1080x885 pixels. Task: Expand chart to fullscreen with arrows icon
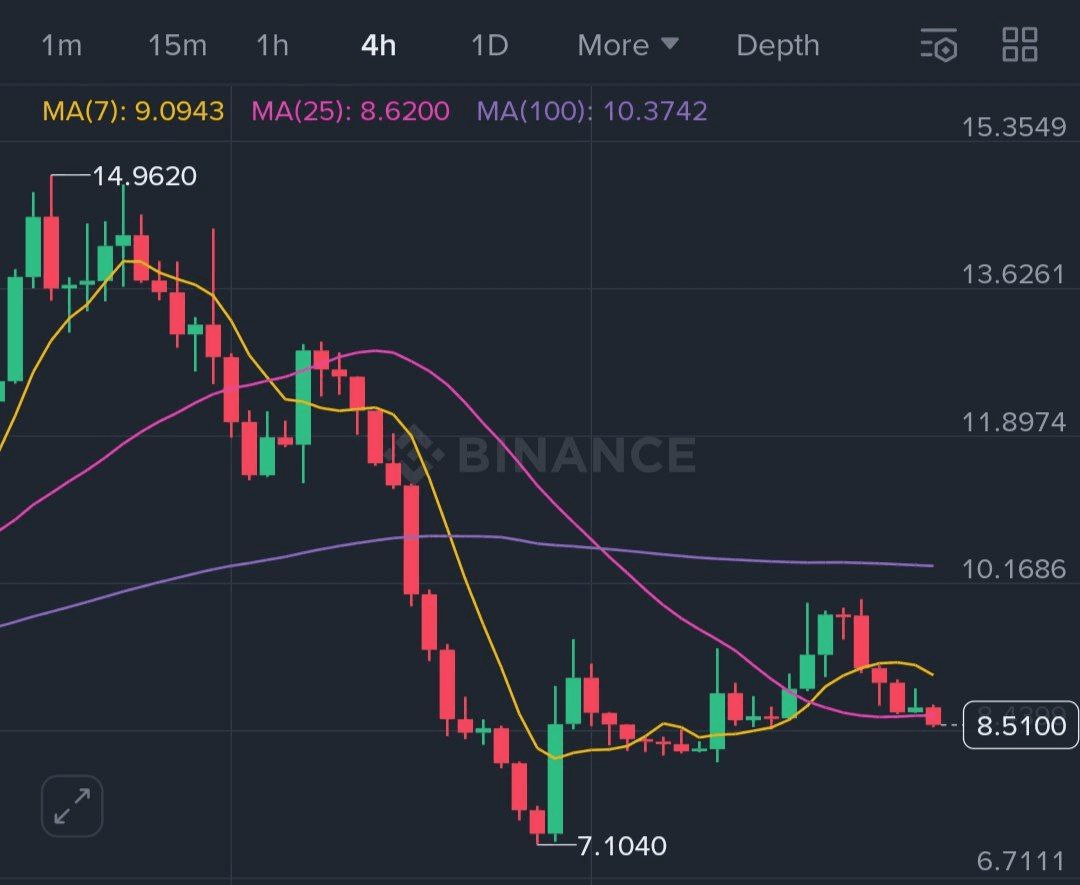pos(72,806)
